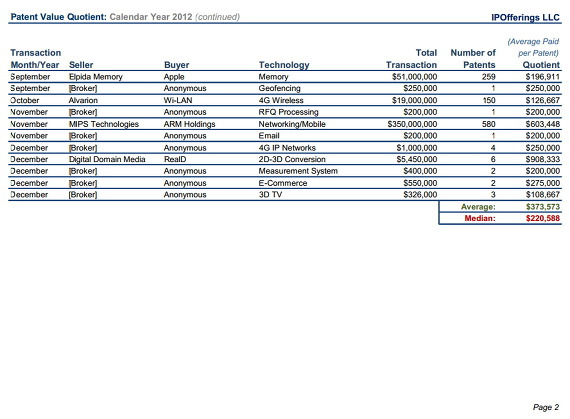Image resolution: width=570 pixels, height=419 pixels.
Task: Click the 'Technology' column header
Action: 284,65
